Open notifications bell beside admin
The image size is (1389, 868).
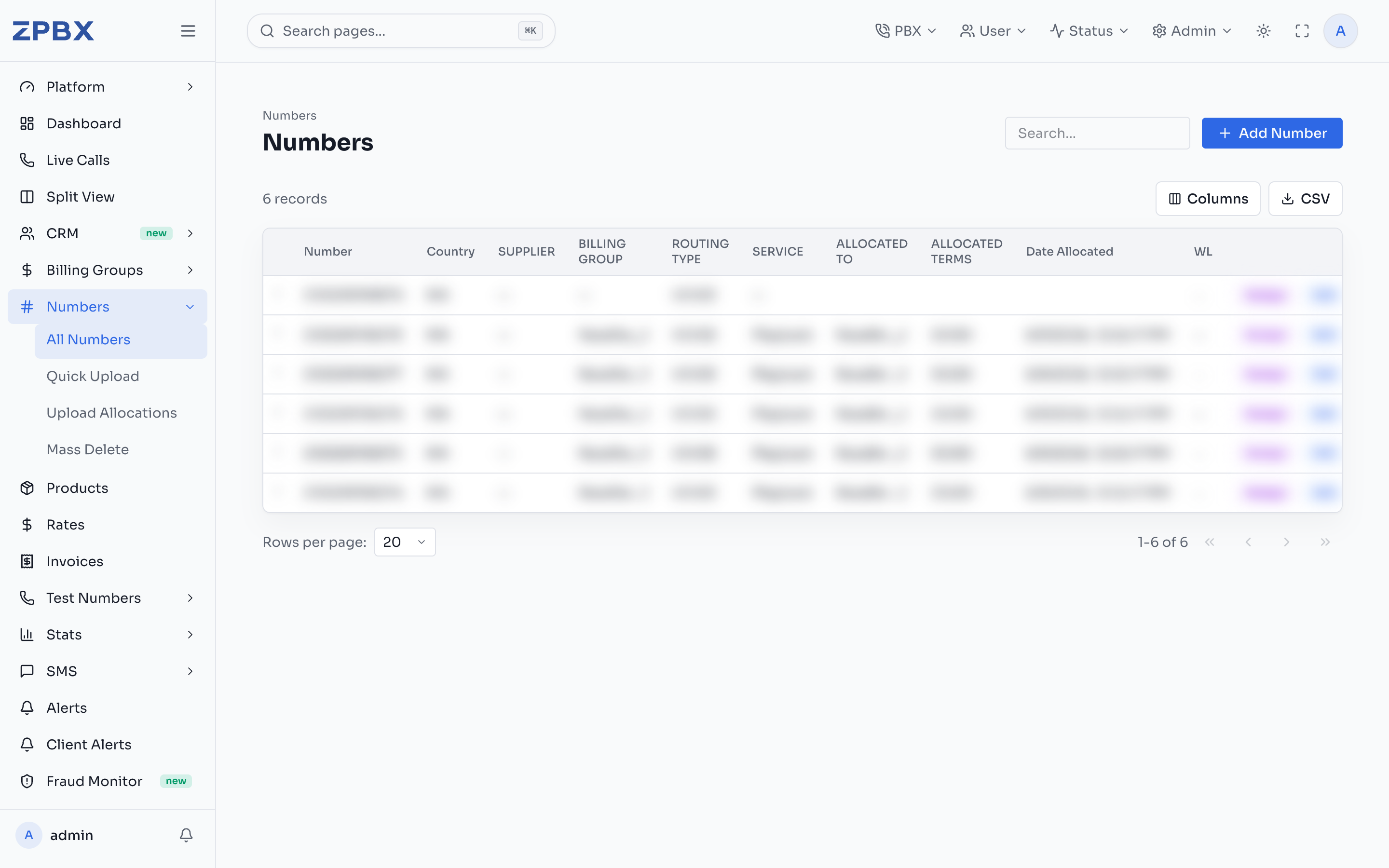coord(186,835)
